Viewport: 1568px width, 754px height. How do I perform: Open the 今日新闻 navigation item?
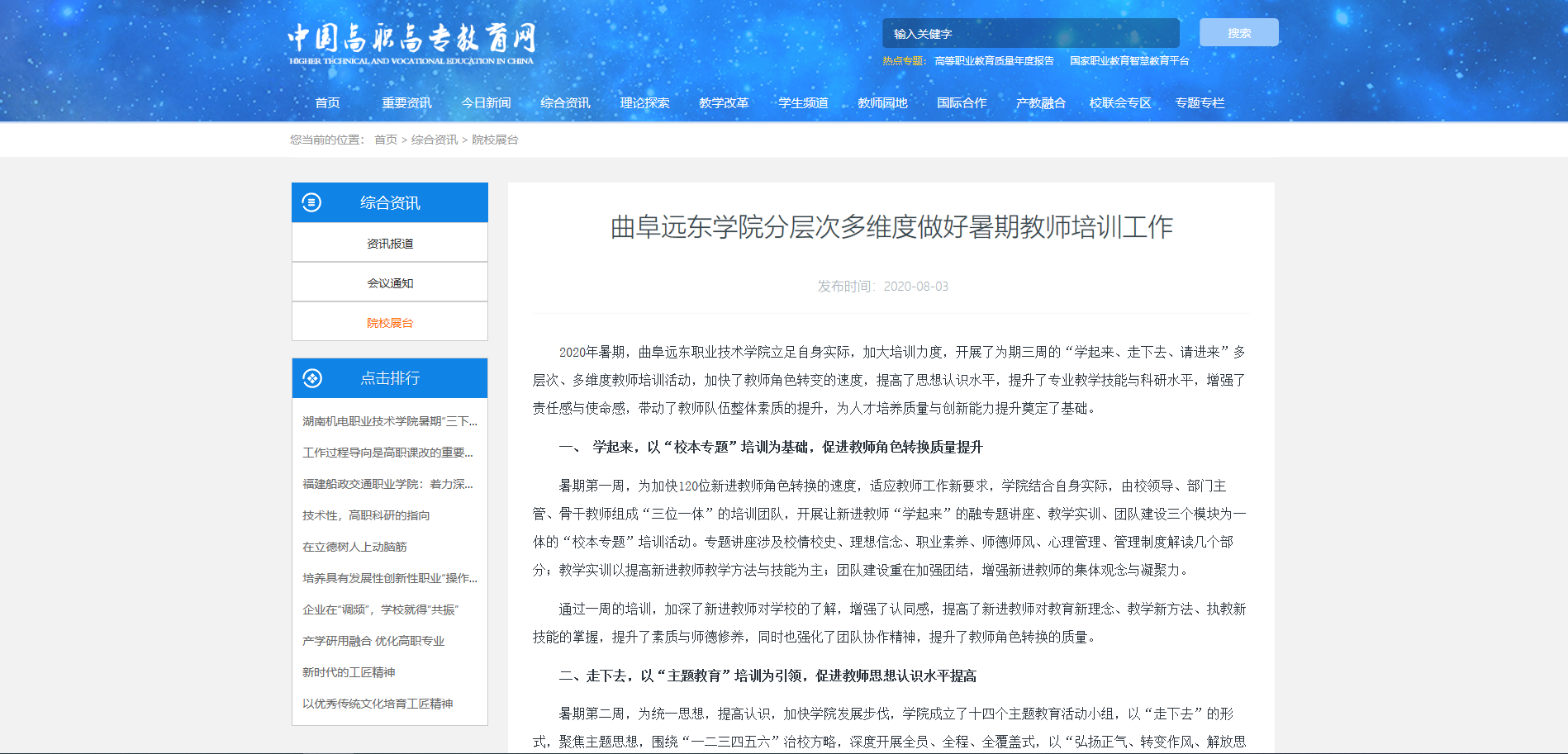pos(486,103)
